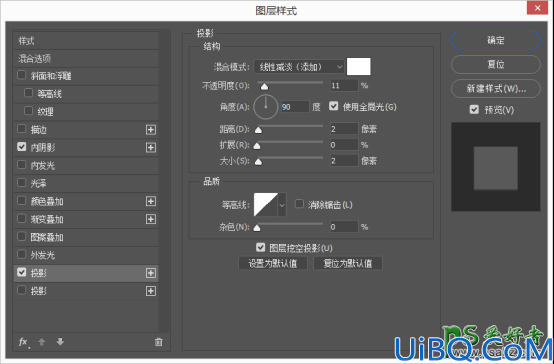Click plus icon beside 颜色叠加
This screenshot has width=554, height=364.
(151, 201)
